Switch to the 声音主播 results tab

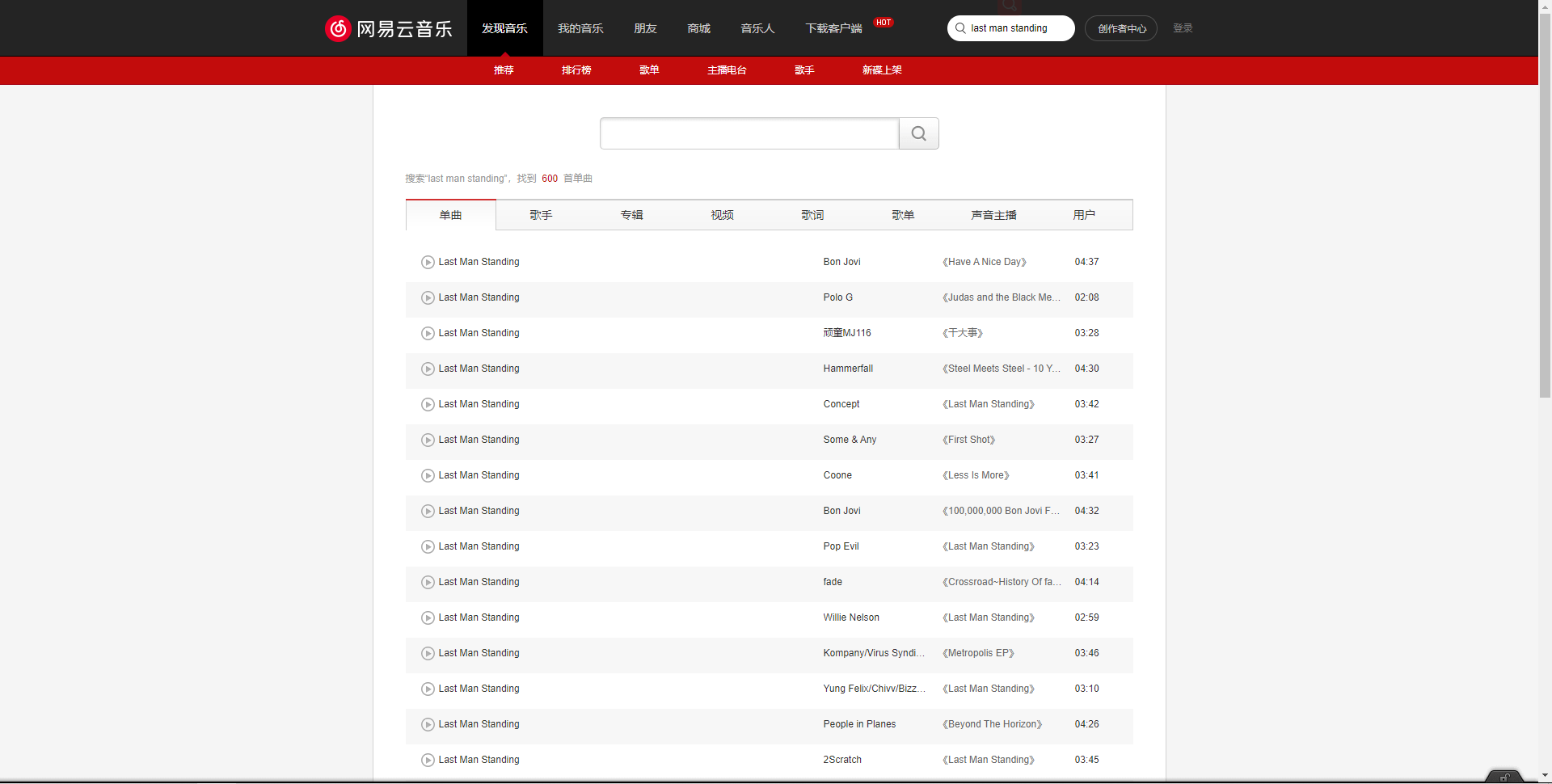click(x=993, y=215)
